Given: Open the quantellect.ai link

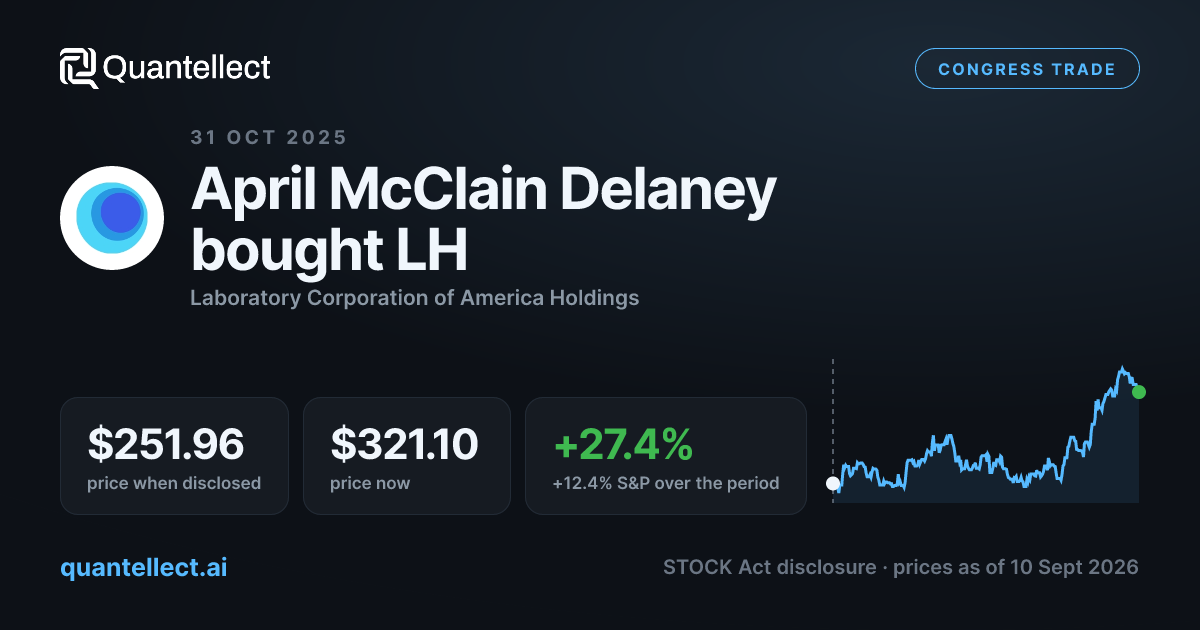Looking at the screenshot, I should [x=144, y=567].
